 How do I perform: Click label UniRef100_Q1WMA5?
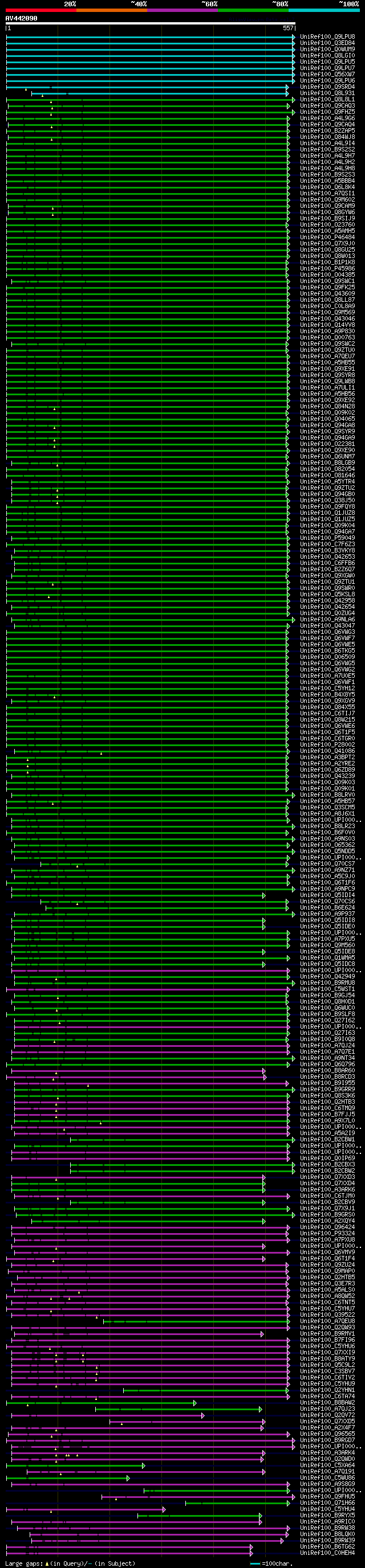tap(327, 958)
